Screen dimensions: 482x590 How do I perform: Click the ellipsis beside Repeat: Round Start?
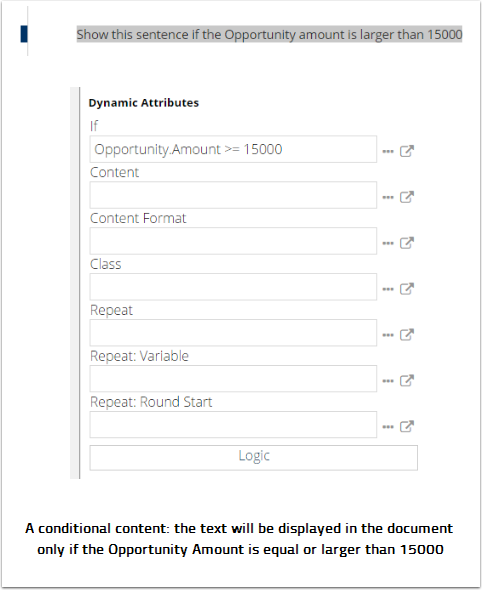388,427
